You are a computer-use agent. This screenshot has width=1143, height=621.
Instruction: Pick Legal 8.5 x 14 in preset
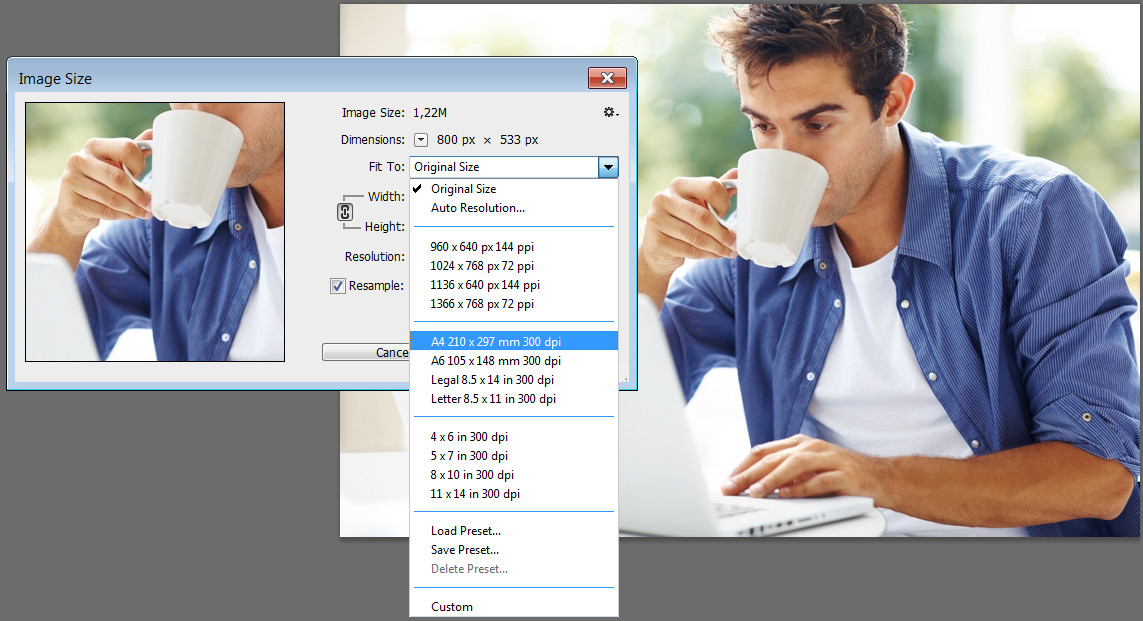tap(514, 379)
